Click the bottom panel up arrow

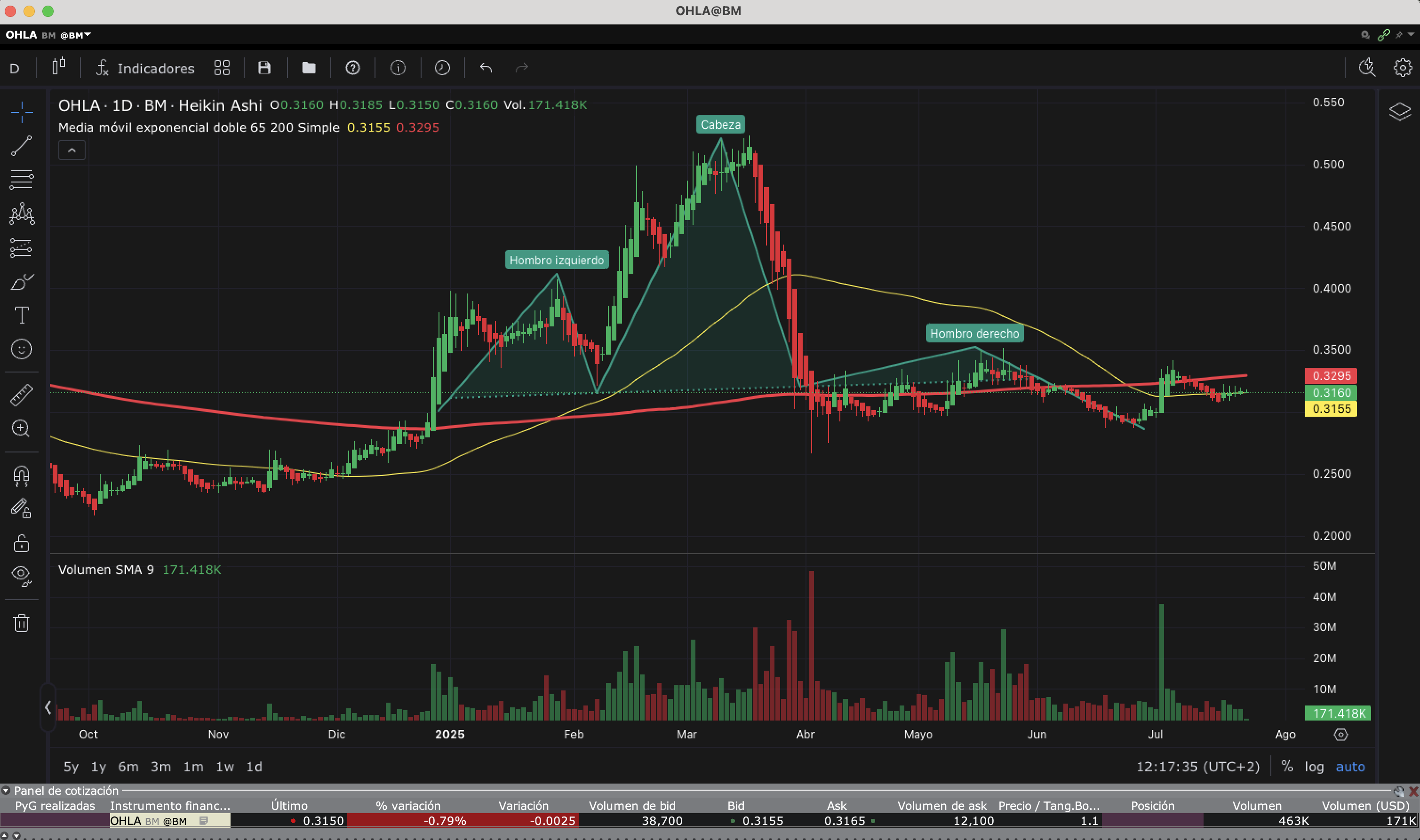coord(5,835)
